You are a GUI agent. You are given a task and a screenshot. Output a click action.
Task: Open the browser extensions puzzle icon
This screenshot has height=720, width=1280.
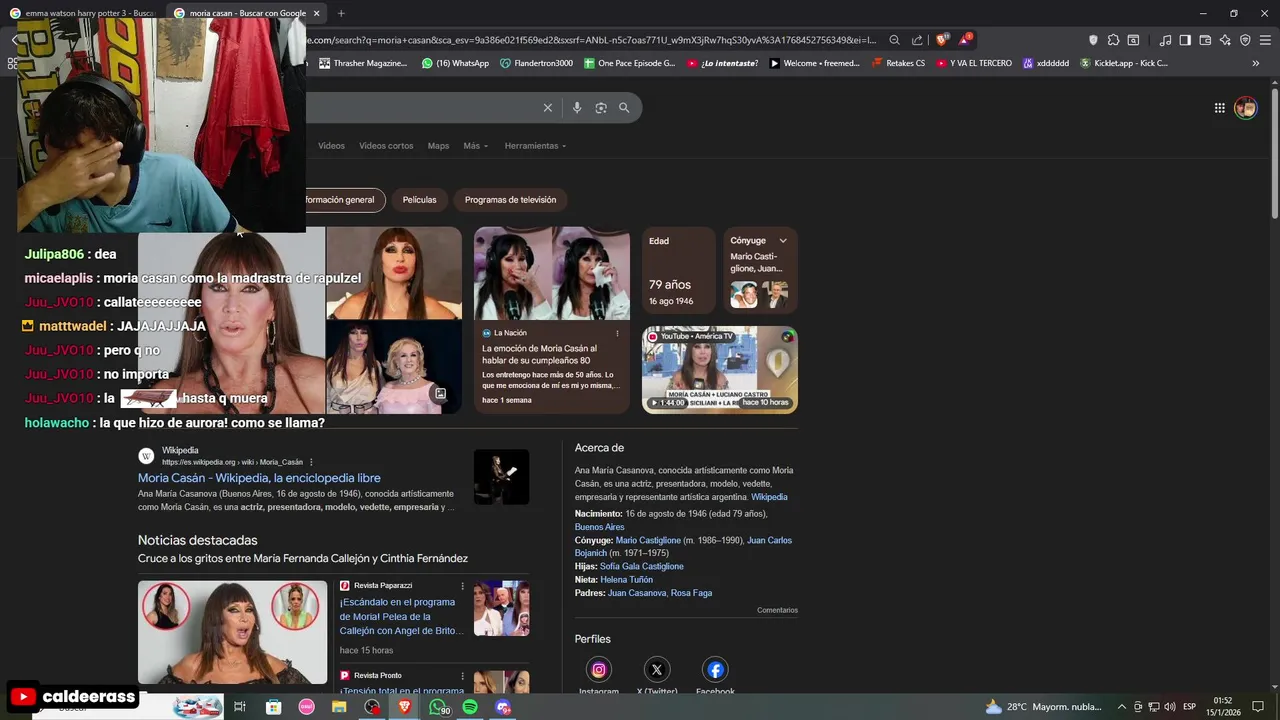click(1113, 40)
